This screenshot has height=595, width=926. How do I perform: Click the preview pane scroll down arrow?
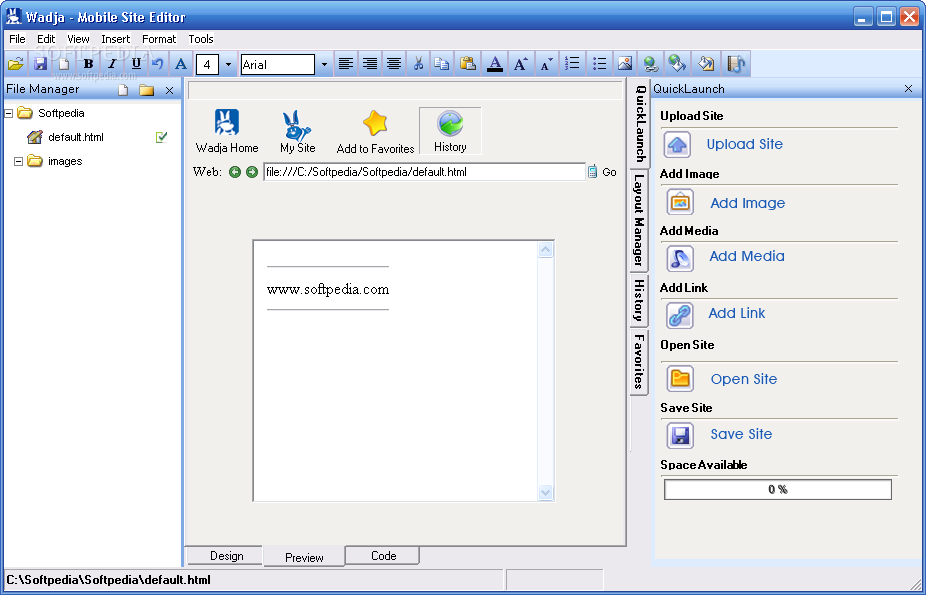point(546,492)
